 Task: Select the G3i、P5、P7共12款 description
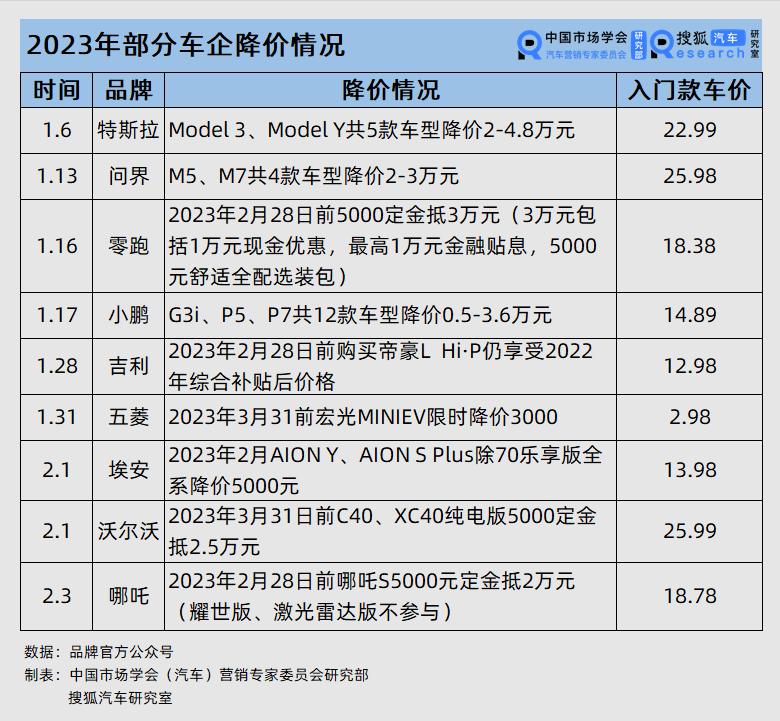[360, 315]
